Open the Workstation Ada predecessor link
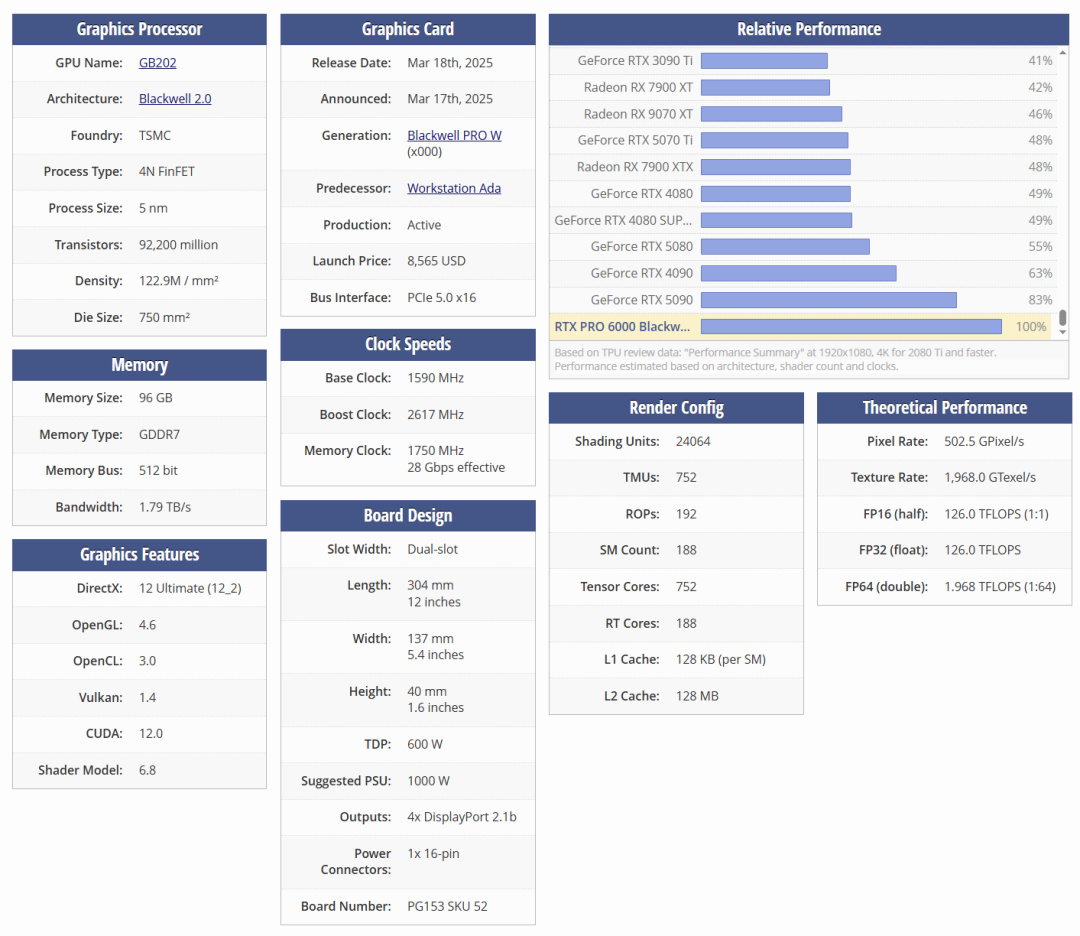1080x936 pixels. 454,188
